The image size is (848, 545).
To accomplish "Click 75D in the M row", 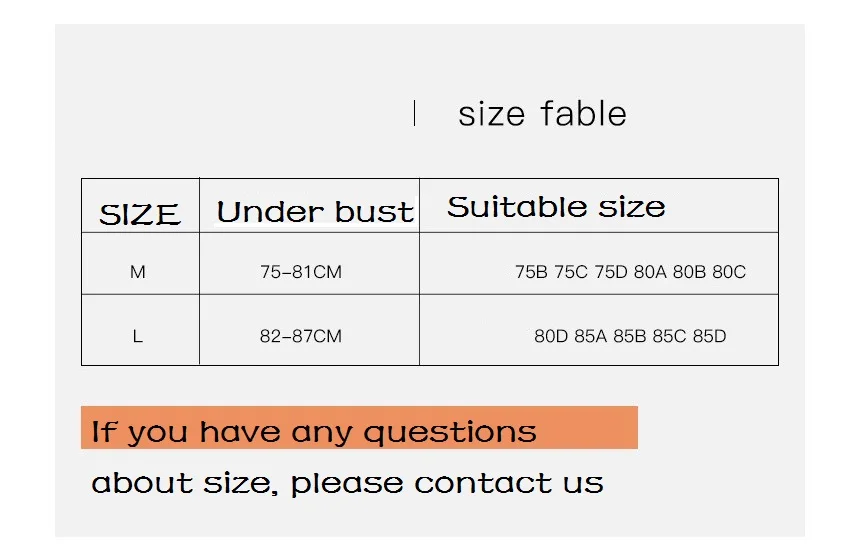I will pyautogui.click(x=610, y=272).
